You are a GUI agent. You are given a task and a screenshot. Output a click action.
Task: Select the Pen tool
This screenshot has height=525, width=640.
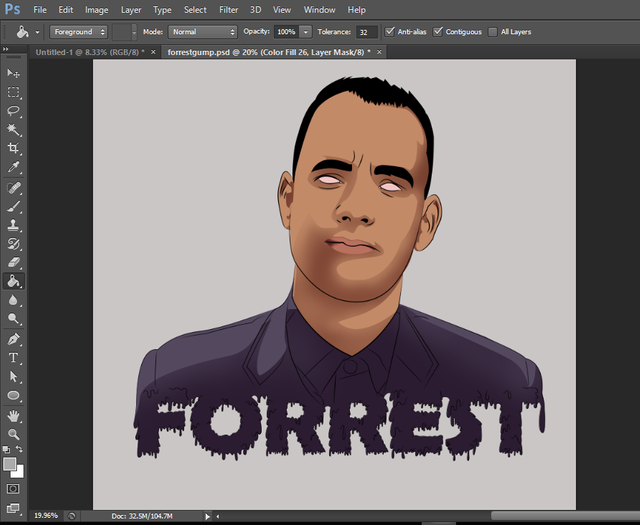coord(14,339)
